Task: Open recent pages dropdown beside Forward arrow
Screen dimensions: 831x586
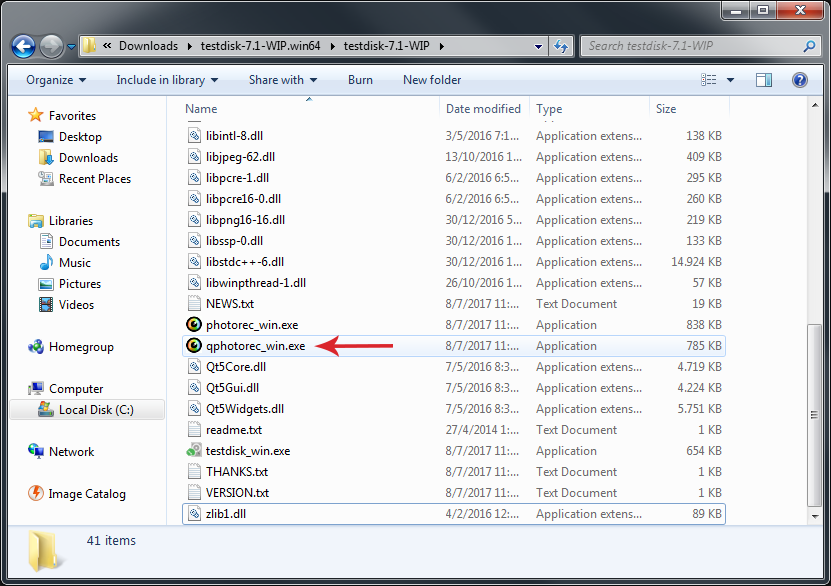Action: pyautogui.click(x=72, y=47)
